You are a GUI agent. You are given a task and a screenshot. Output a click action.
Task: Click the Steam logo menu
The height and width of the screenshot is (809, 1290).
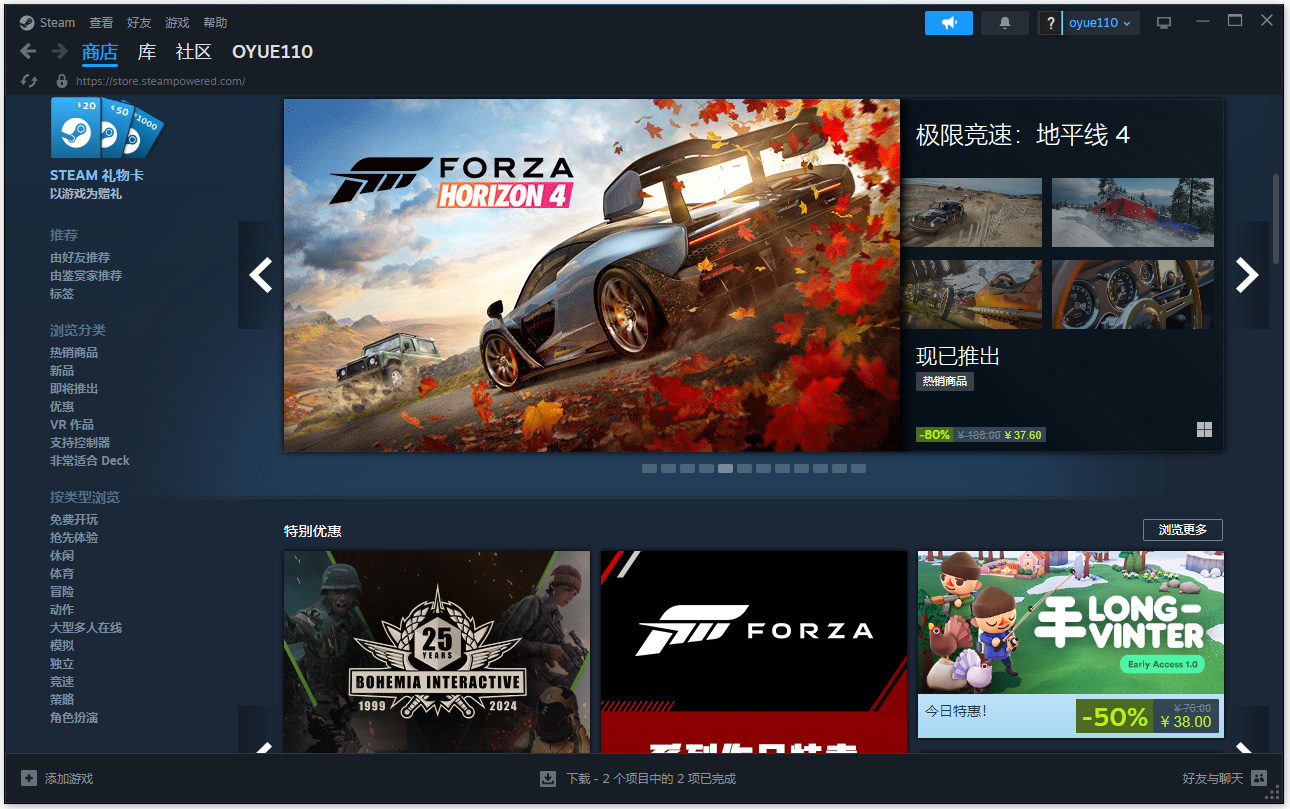(x=46, y=21)
